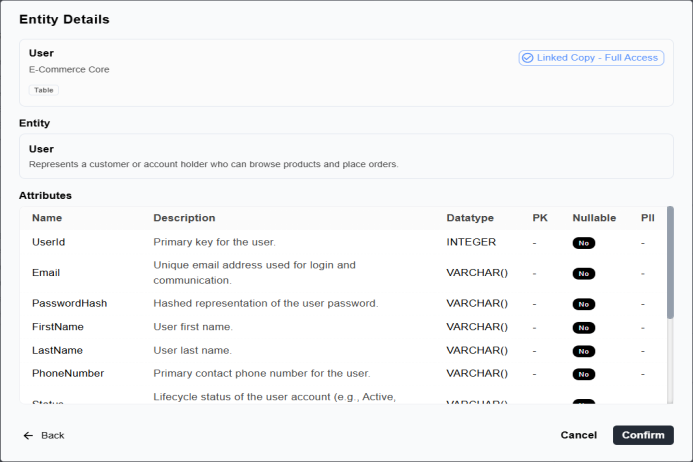Click "Lifecycle status of the user account" description
693x462 pixels.
pyautogui.click(x=274, y=397)
